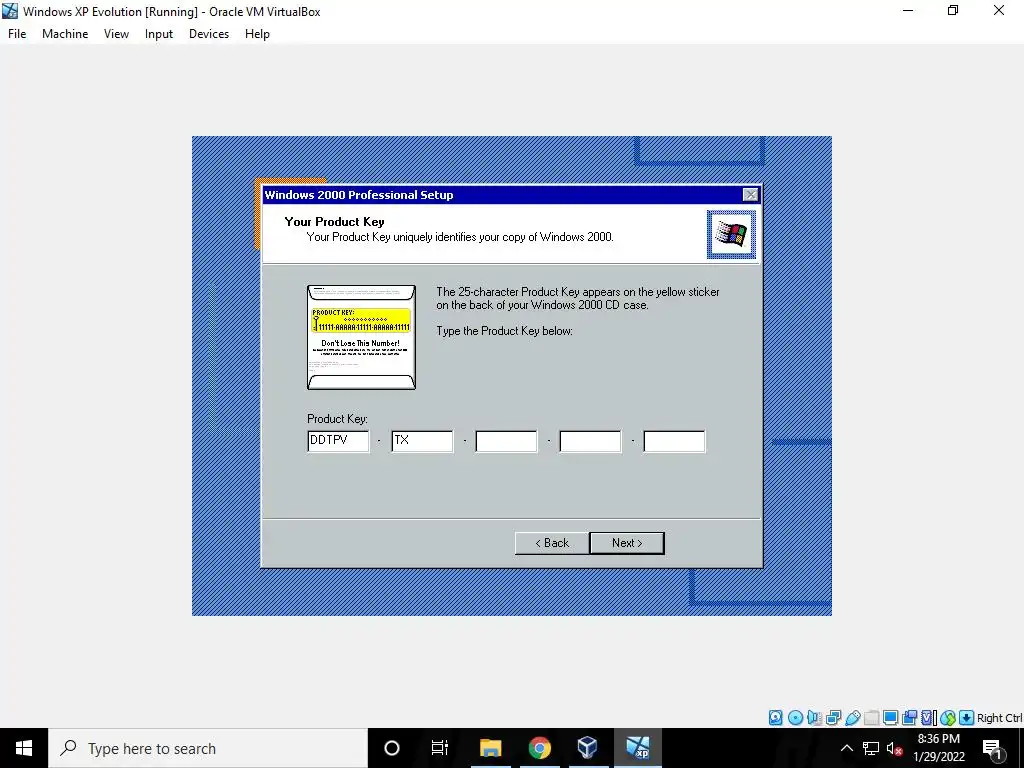Open the Windows Start menu
The width and height of the screenshot is (1024, 768).
24,748
